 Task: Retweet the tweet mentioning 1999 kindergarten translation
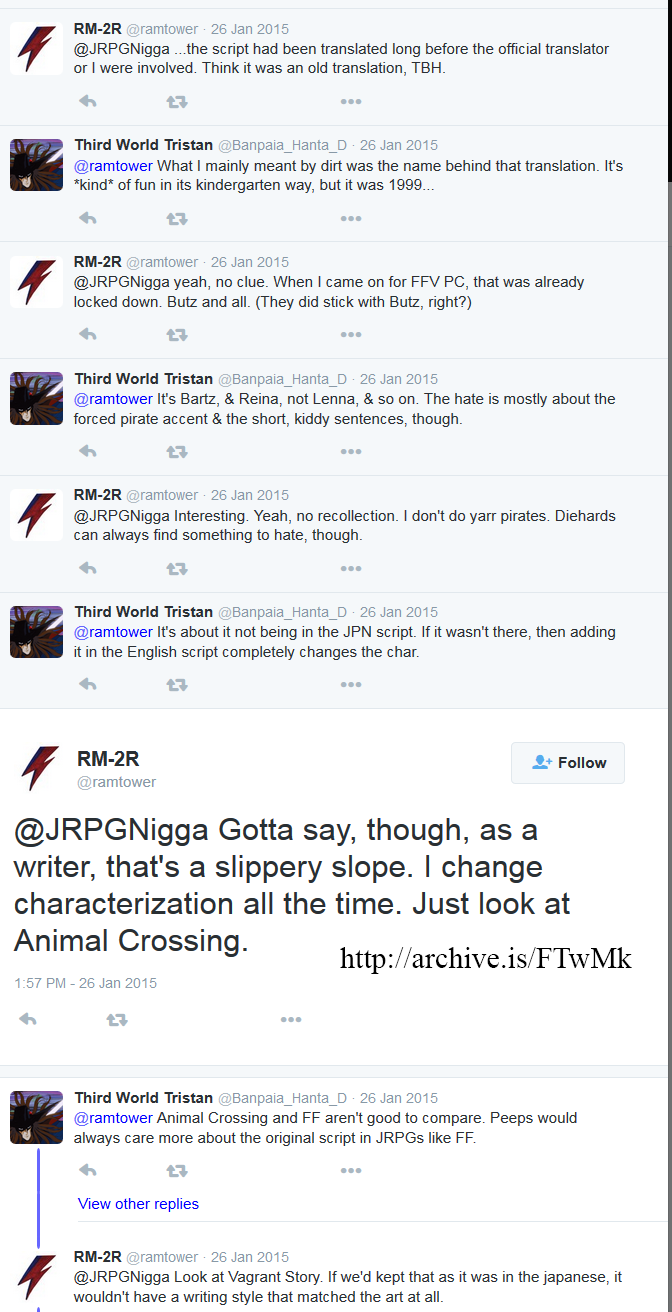[x=177, y=219]
